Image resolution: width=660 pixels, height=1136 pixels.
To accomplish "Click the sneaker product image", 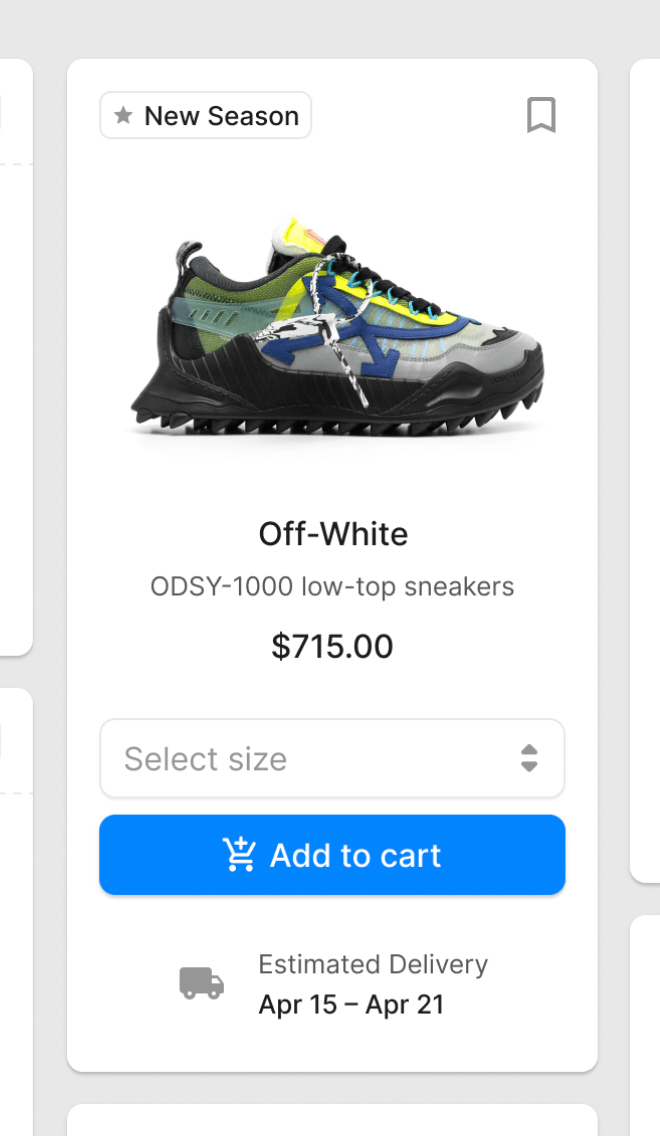I will pos(337,330).
